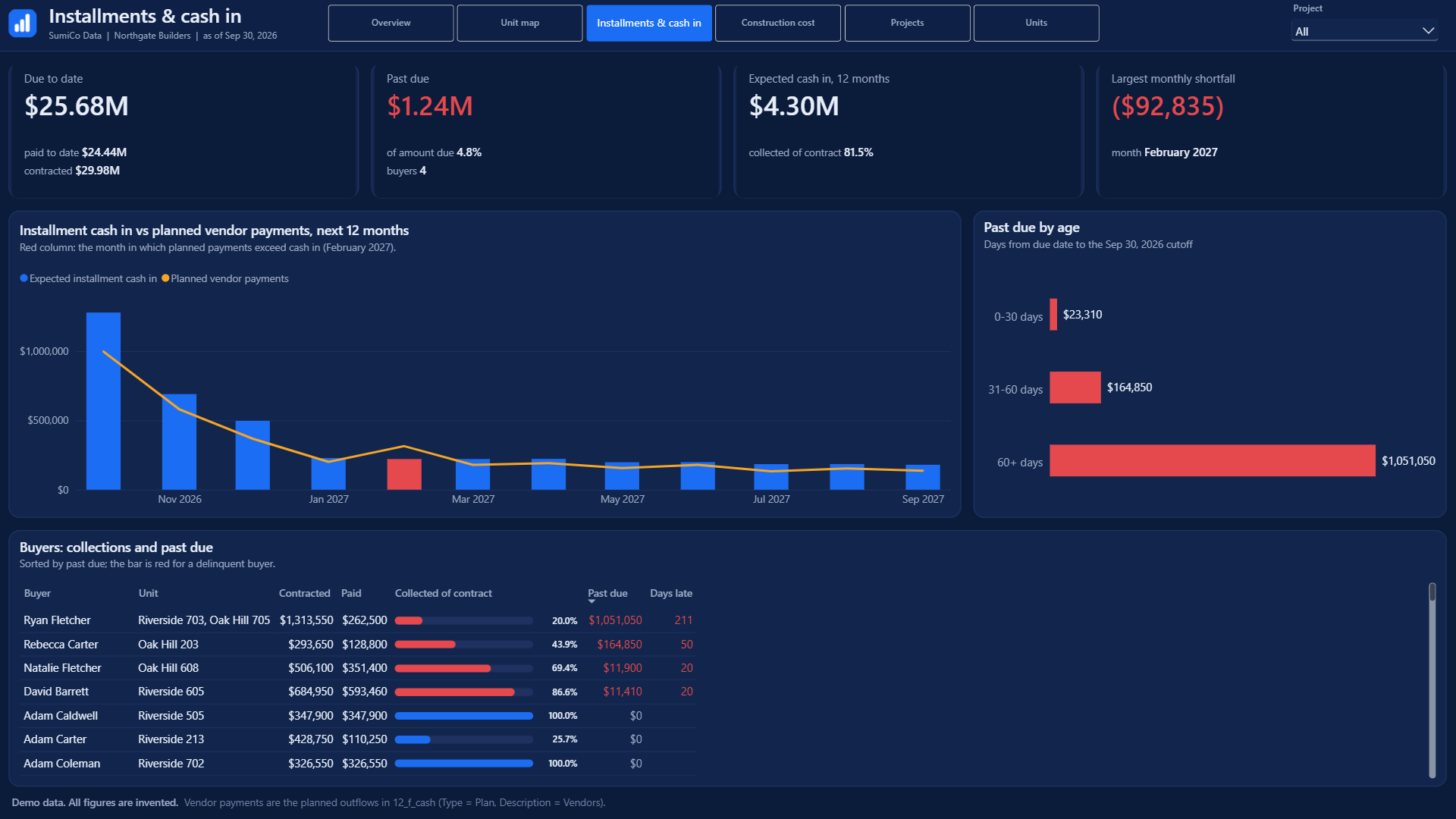
Task: Go to the Construction cost tab
Action: point(778,23)
